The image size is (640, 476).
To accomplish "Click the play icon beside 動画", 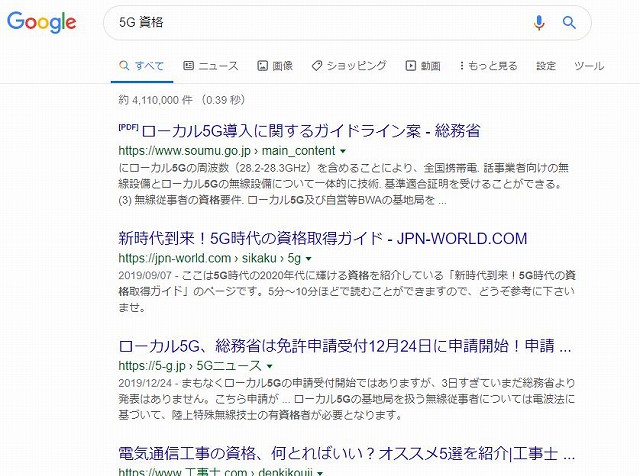I will tap(411, 65).
